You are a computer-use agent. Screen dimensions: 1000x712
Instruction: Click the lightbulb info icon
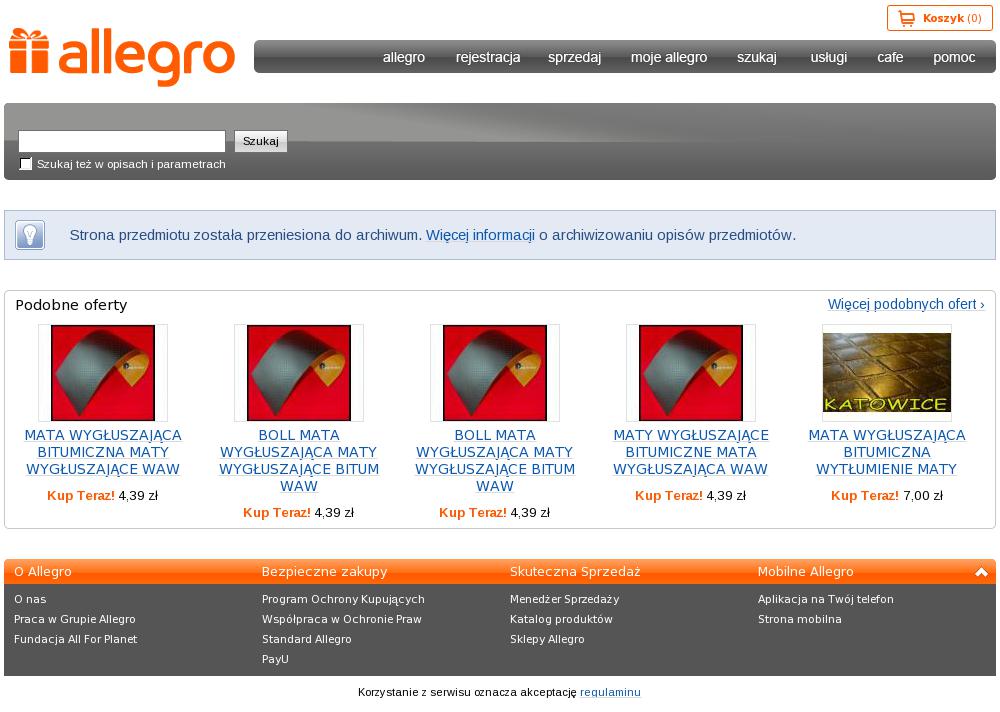click(30, 235)
